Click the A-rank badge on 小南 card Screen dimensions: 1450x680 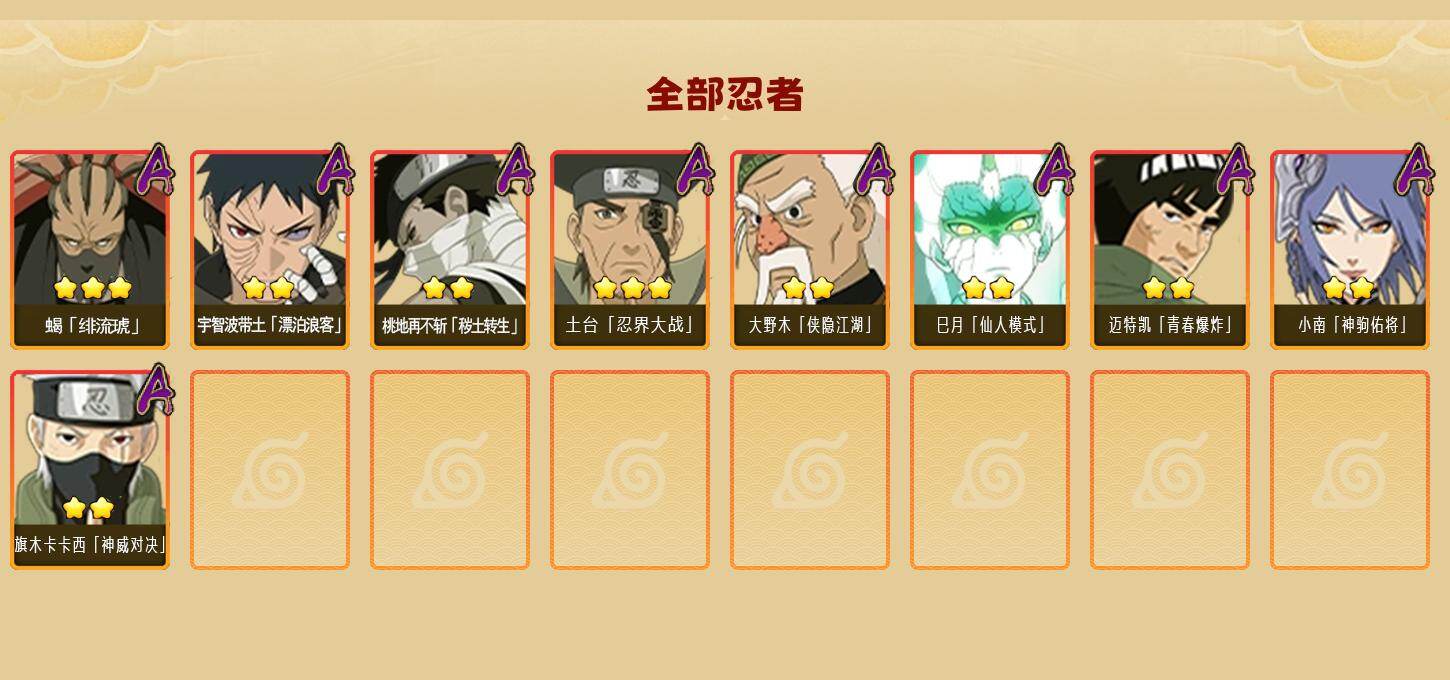point(1415,170)
